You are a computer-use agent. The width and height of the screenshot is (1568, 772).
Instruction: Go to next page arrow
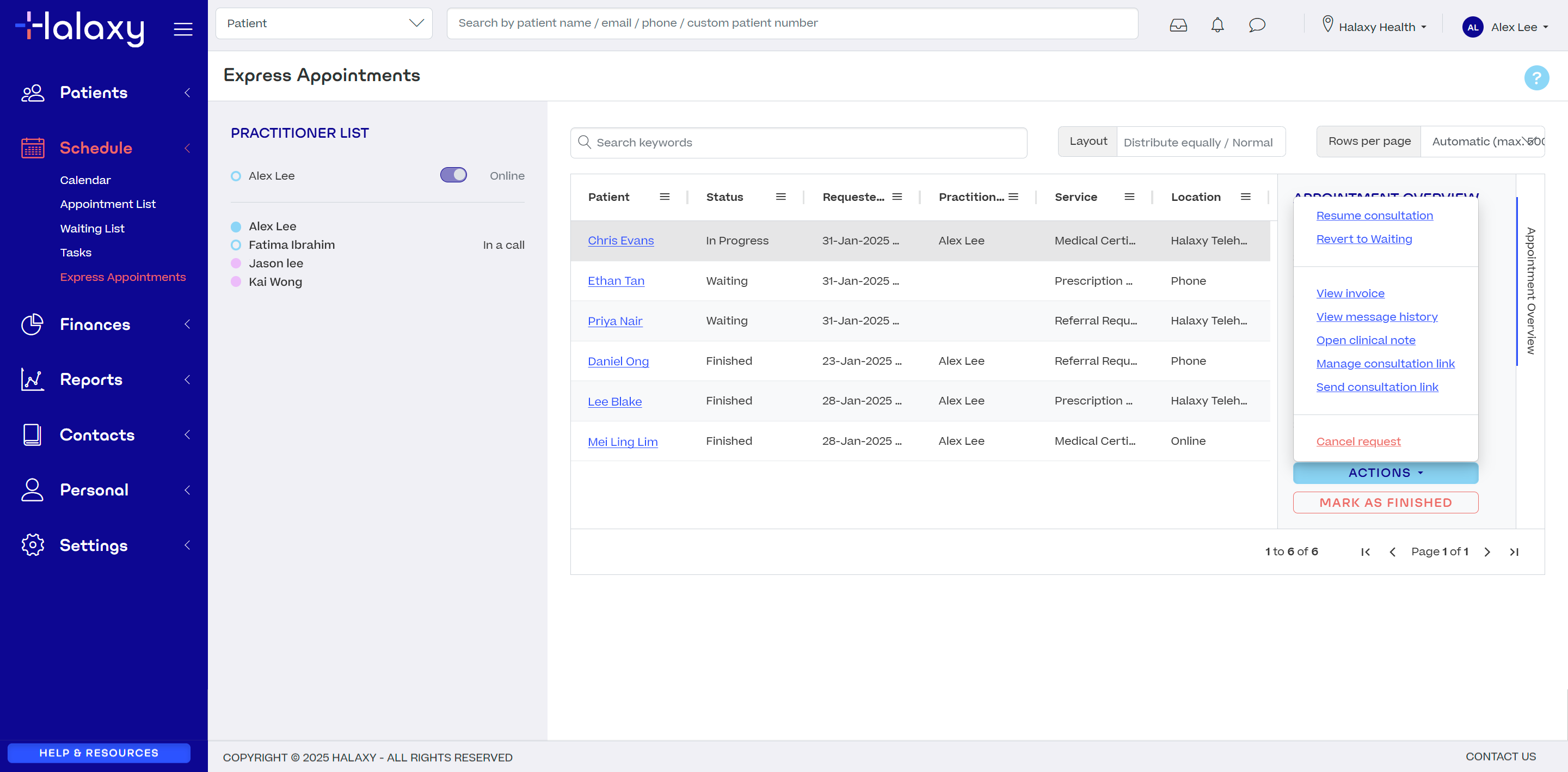[x=1487, y=552]
